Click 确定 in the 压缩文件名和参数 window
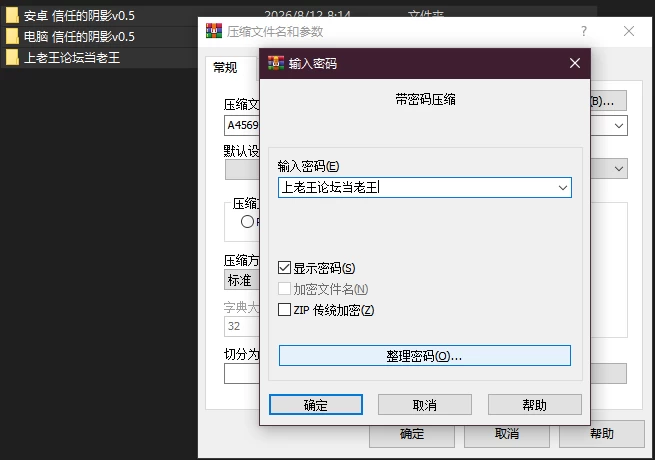655x460 pixels. coord(412,435)
